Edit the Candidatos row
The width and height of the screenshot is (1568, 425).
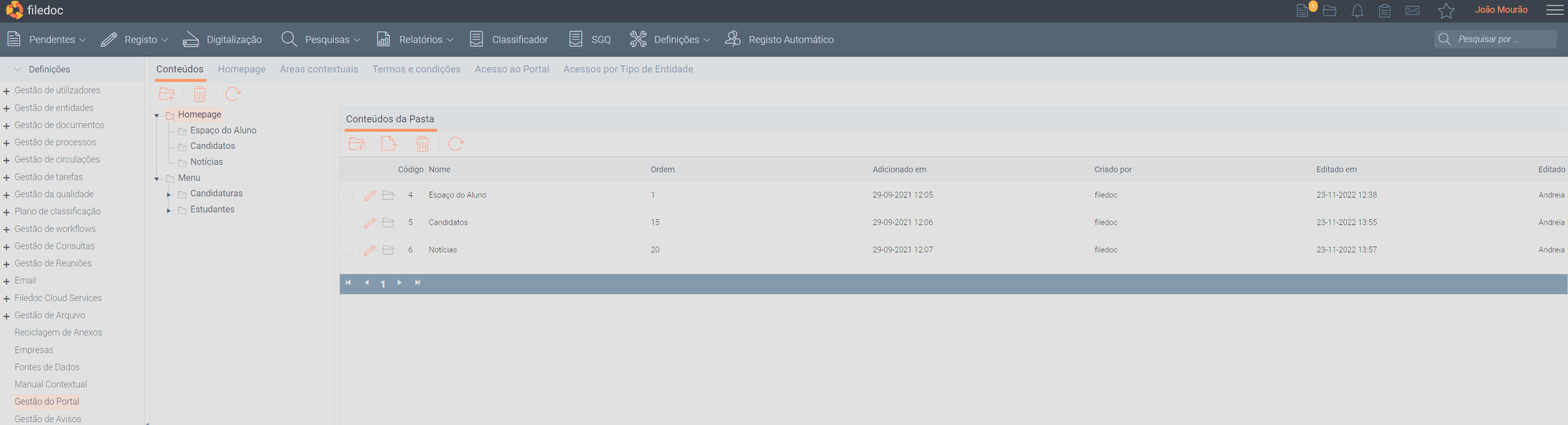point(370,223)
